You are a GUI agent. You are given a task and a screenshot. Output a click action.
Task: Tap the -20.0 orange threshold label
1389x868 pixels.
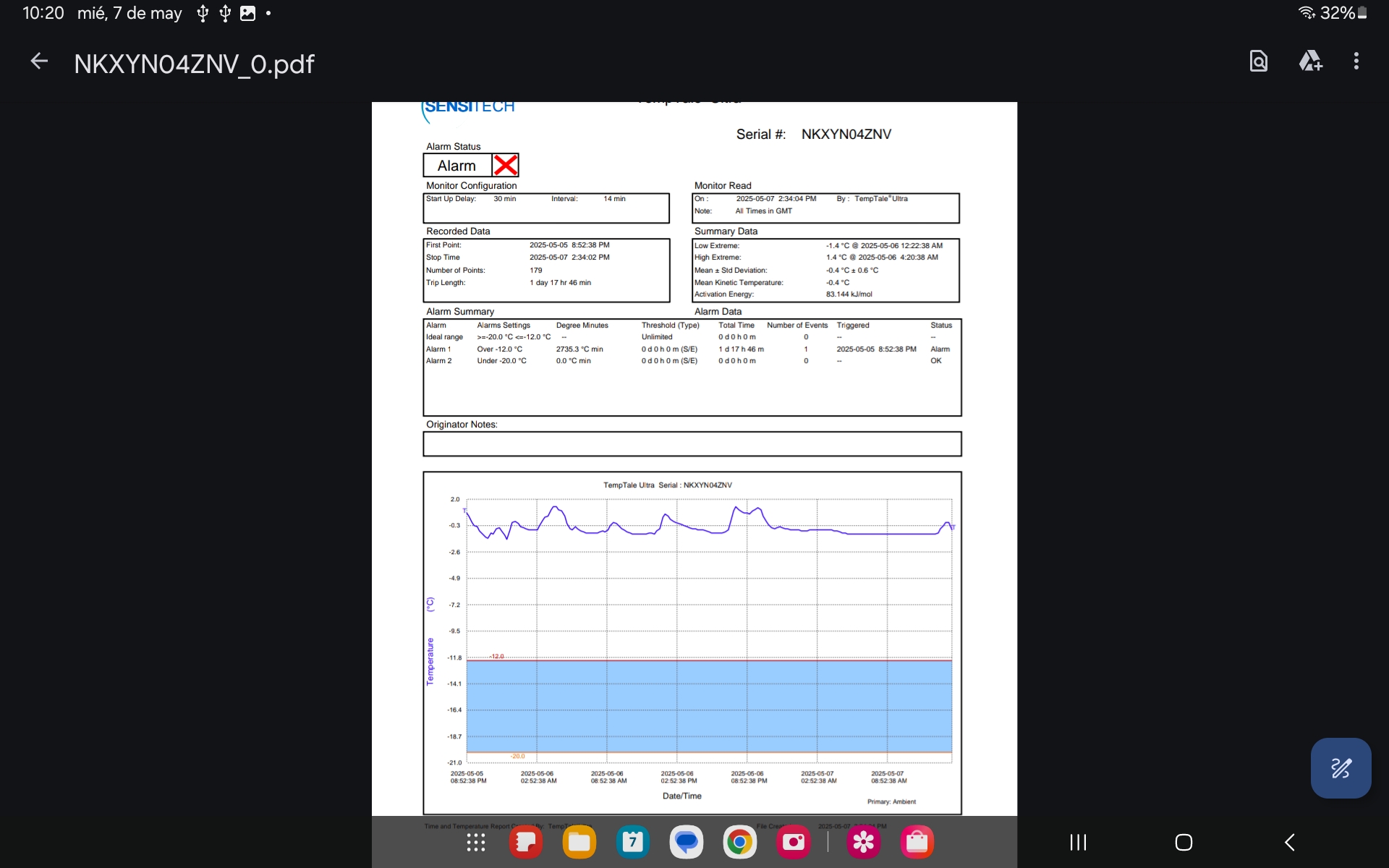pyautogui.click(x=517, y=757)
